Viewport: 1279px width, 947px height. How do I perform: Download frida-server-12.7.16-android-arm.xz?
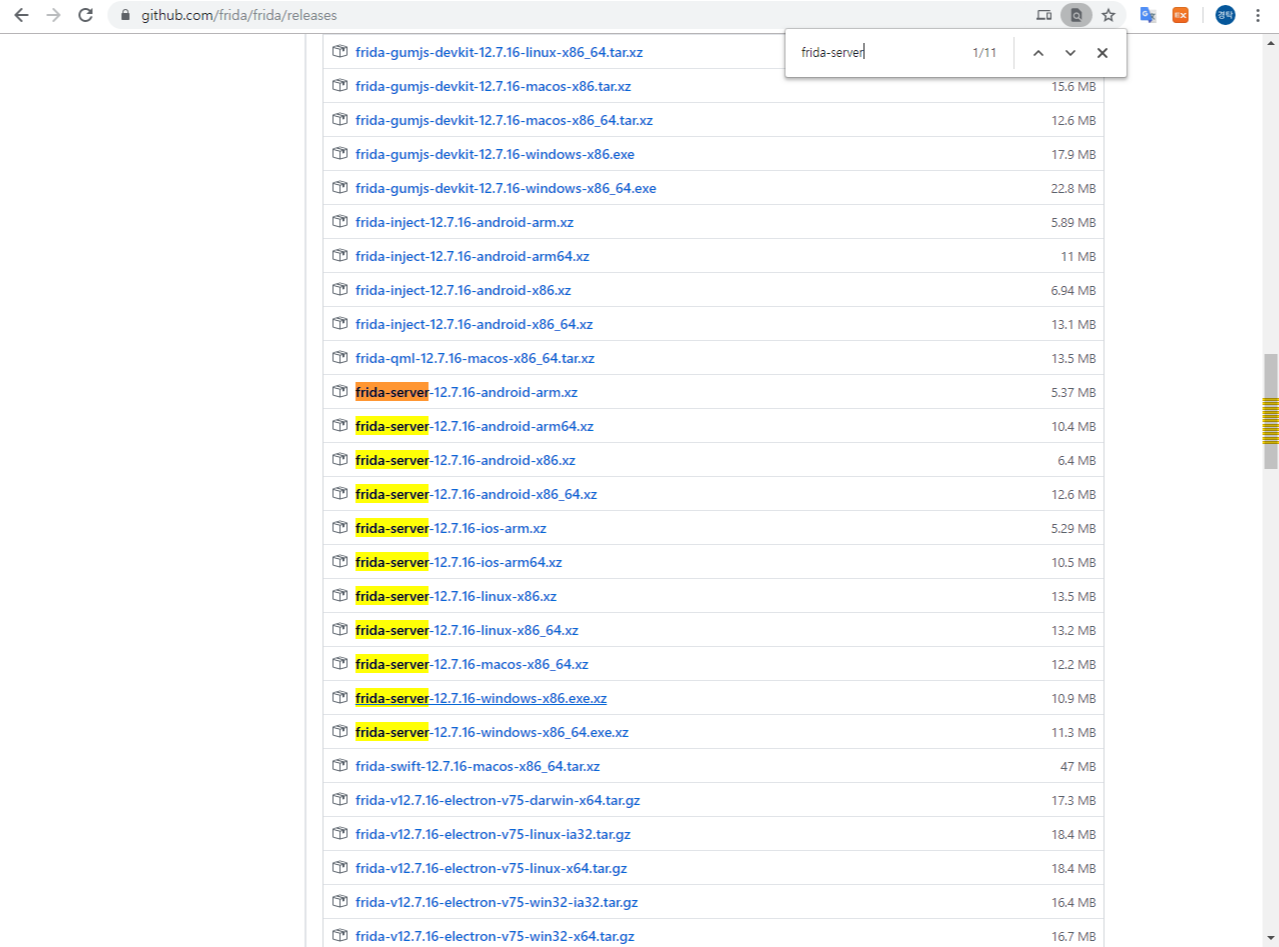click(x=466, y=392)
